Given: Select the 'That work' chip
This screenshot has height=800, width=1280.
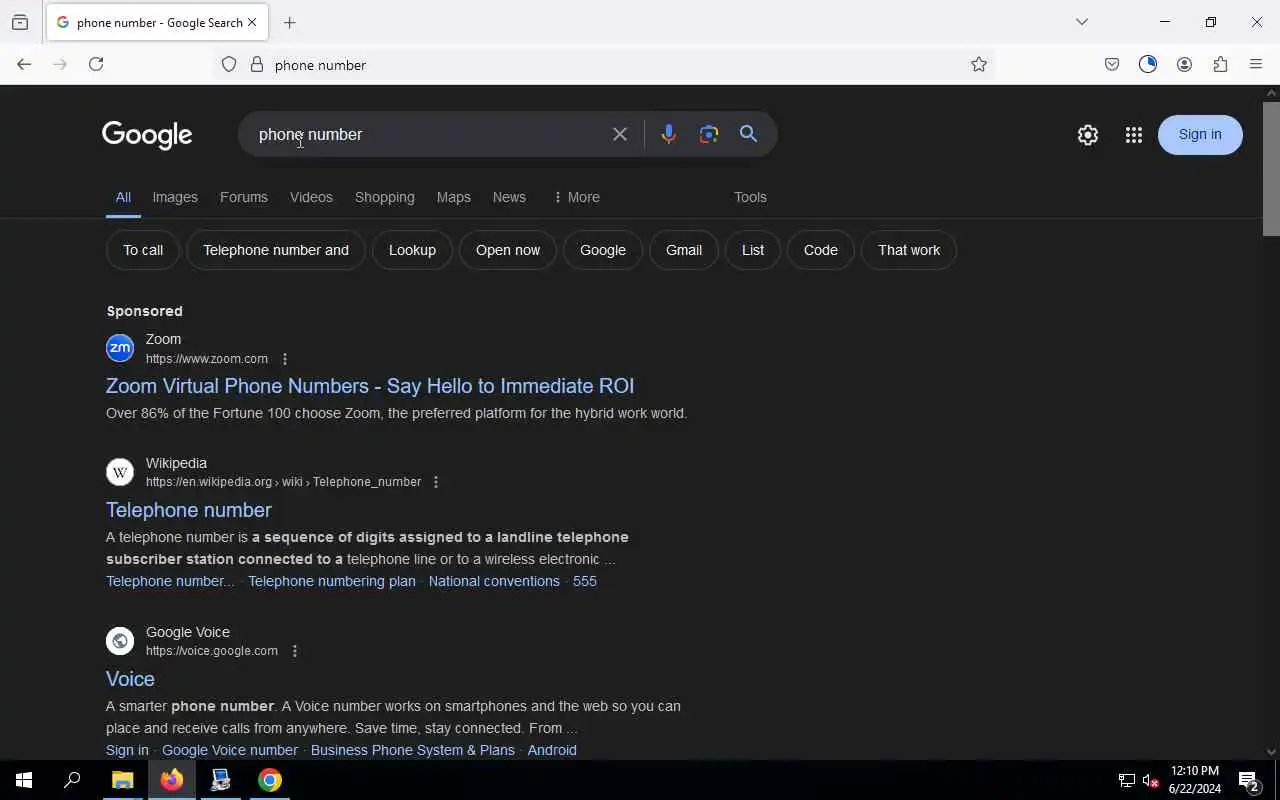Looking at the screenshot, I should click(x=909, y=250).
